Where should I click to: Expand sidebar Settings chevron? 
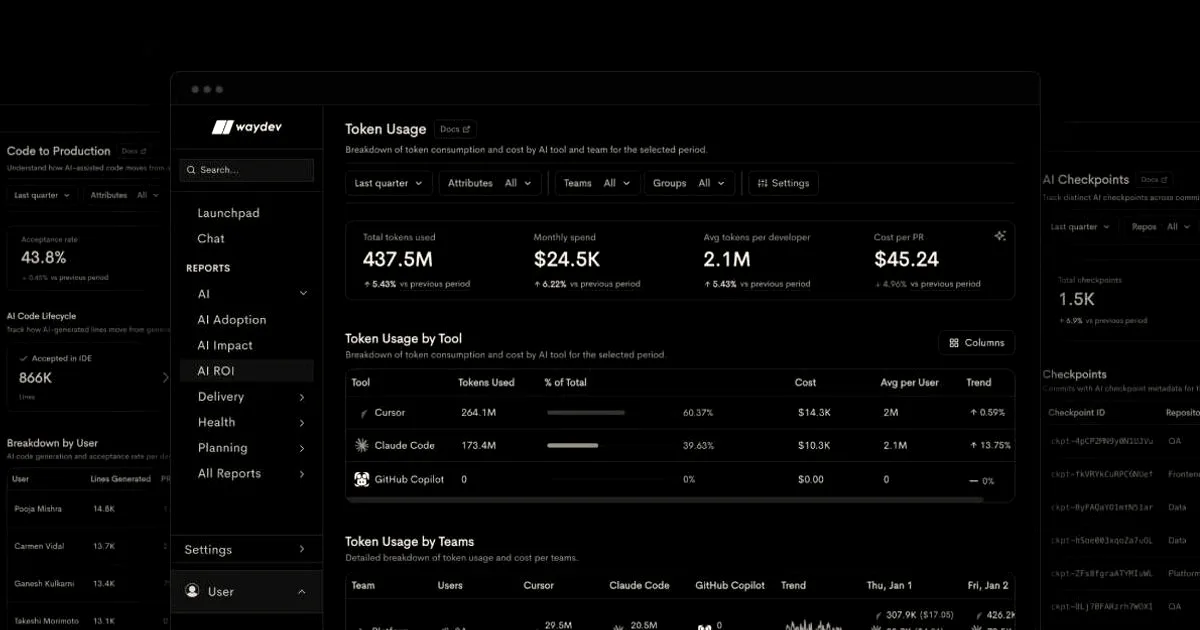pyautogui.click(x=302, y=549)
